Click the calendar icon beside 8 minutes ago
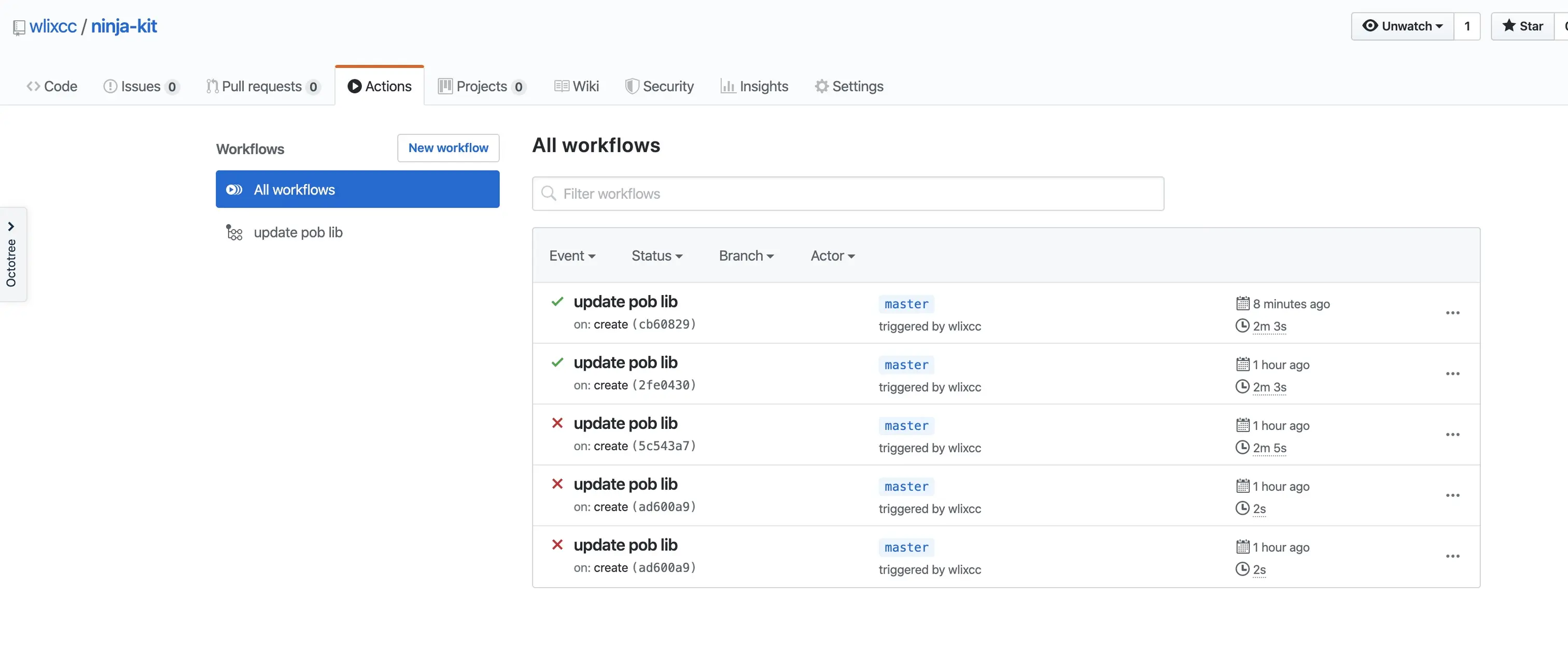The width and height of the screenshot is (1568, 653). coord(1242,303)
